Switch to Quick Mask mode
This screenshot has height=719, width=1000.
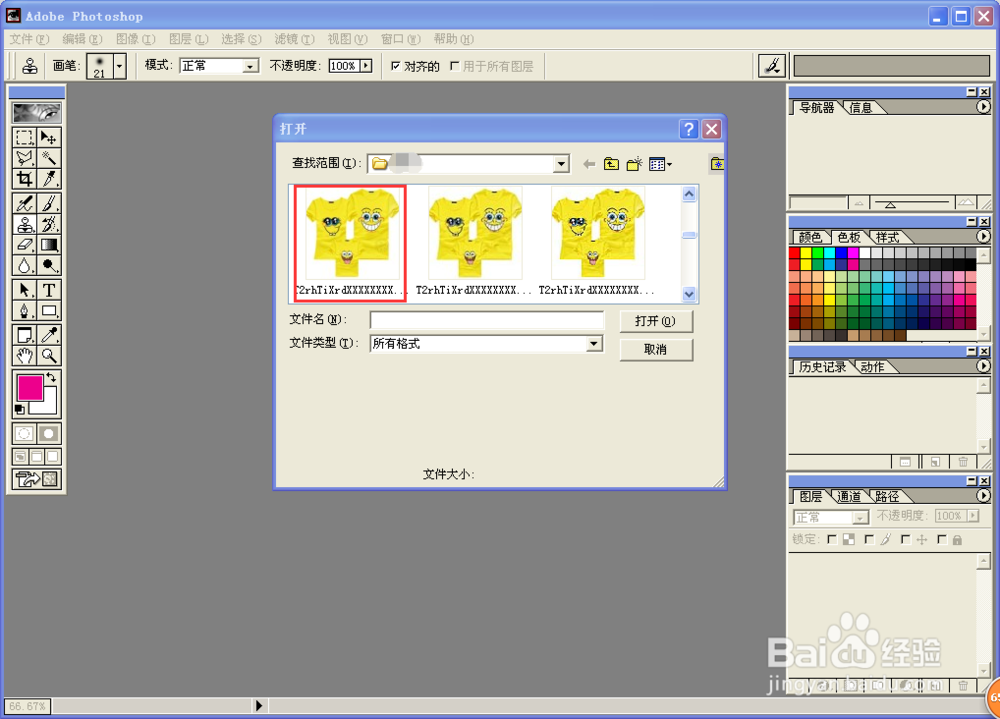point(48,434)
